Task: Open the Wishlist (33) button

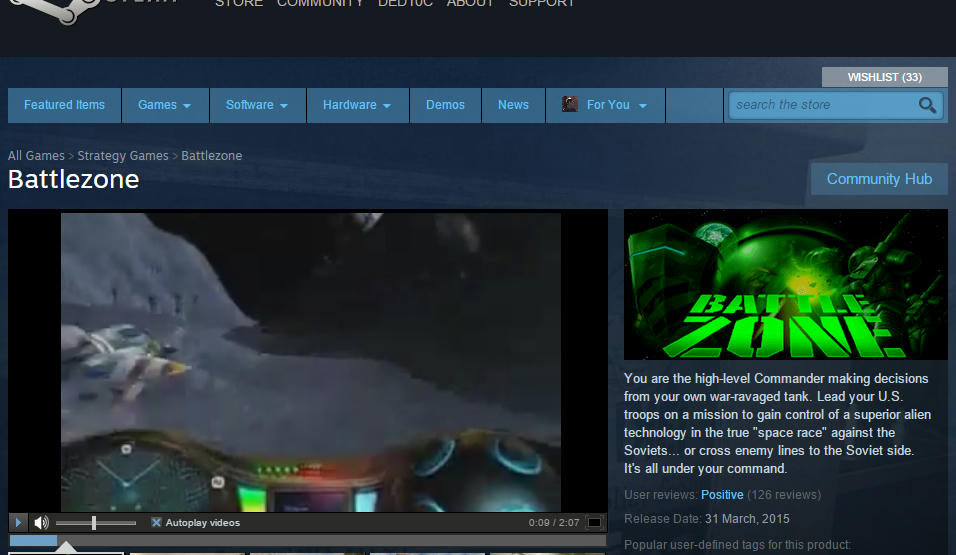Action: click(x=884, y=77)
